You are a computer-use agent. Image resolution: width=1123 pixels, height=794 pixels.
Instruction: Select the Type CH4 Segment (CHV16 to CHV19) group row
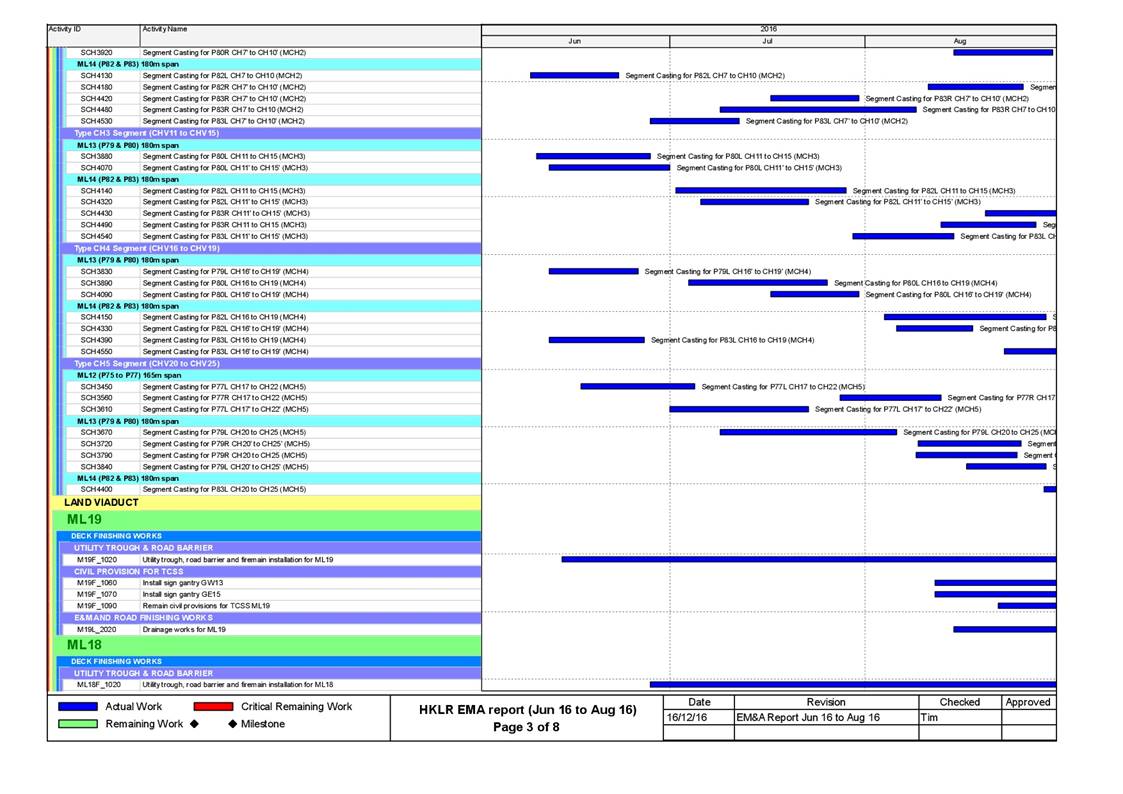[273, 248]
